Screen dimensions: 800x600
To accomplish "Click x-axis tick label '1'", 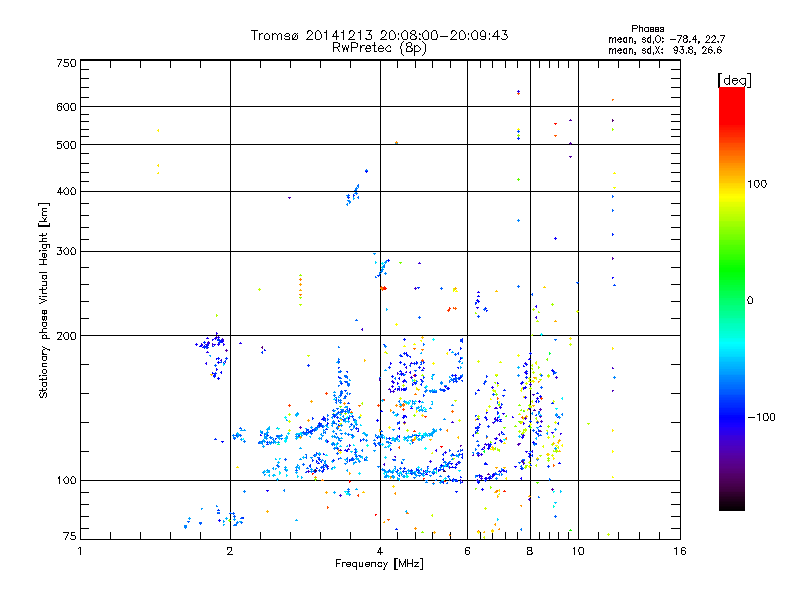I will [80, 551].
